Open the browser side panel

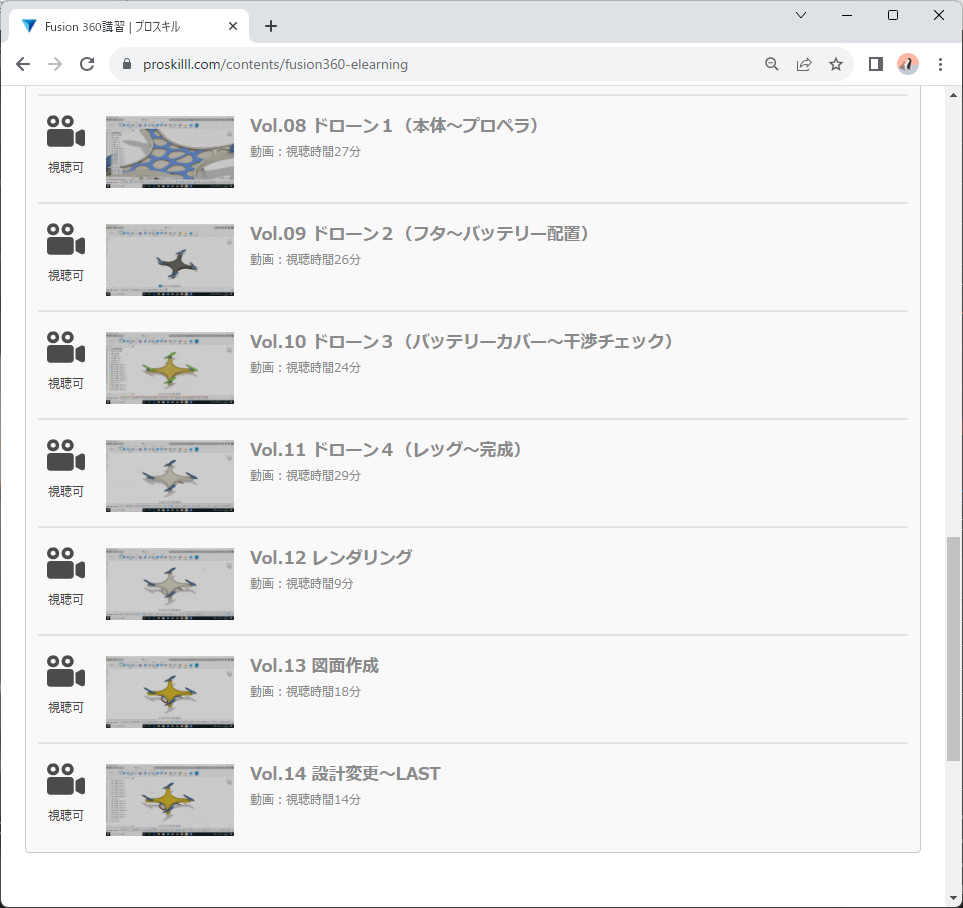pos(876,64)
